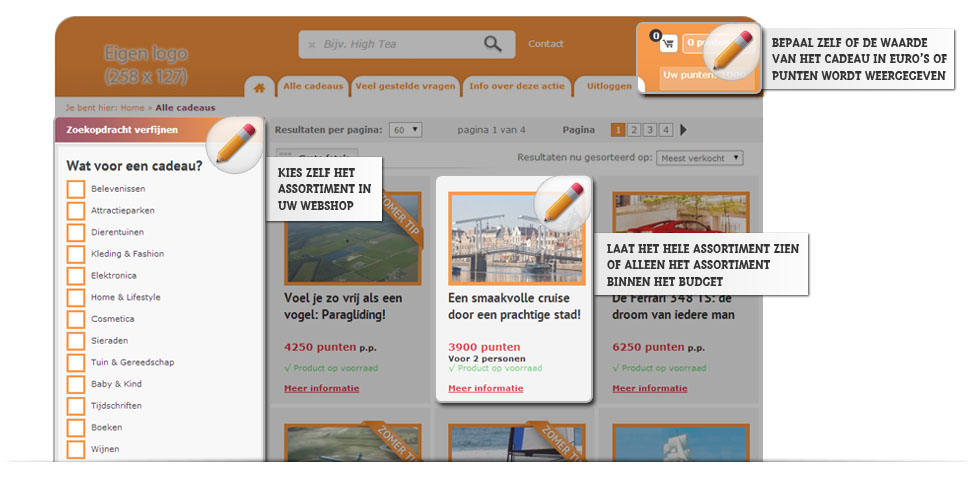
Task: Open Veel gestelde vragen tab
Action: pyautogui.click(x=405, y=86)
